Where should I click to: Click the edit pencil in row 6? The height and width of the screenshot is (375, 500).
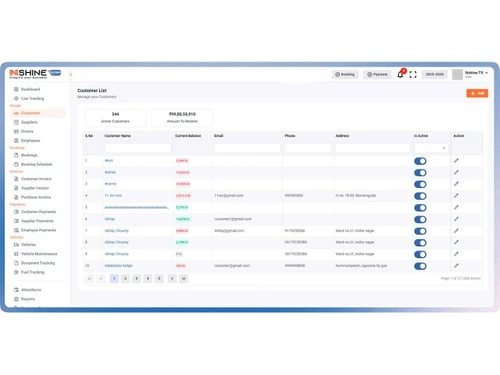pyautogui.click(x=456, y=219)
